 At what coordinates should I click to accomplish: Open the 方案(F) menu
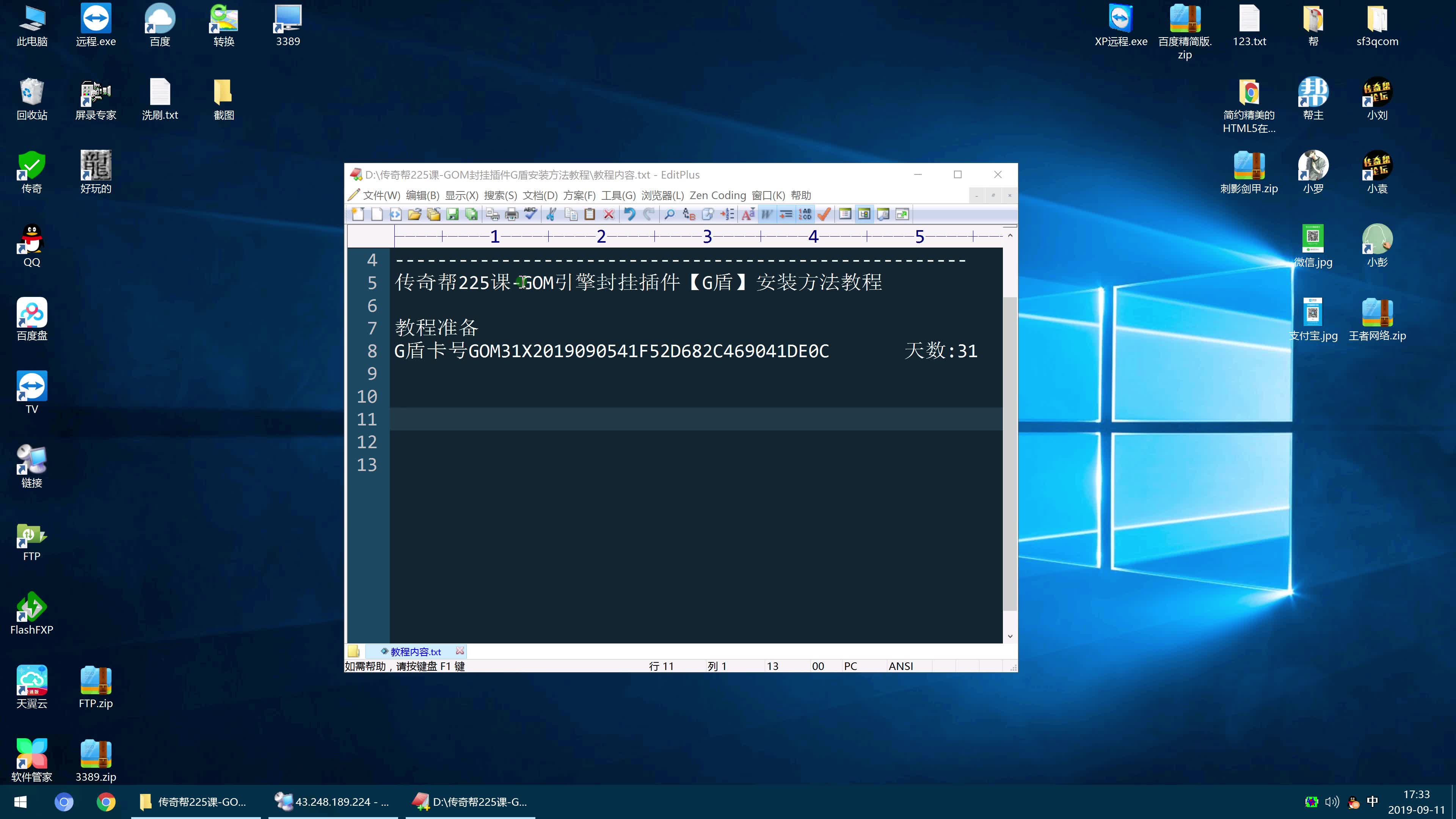[x=579, y=196]
